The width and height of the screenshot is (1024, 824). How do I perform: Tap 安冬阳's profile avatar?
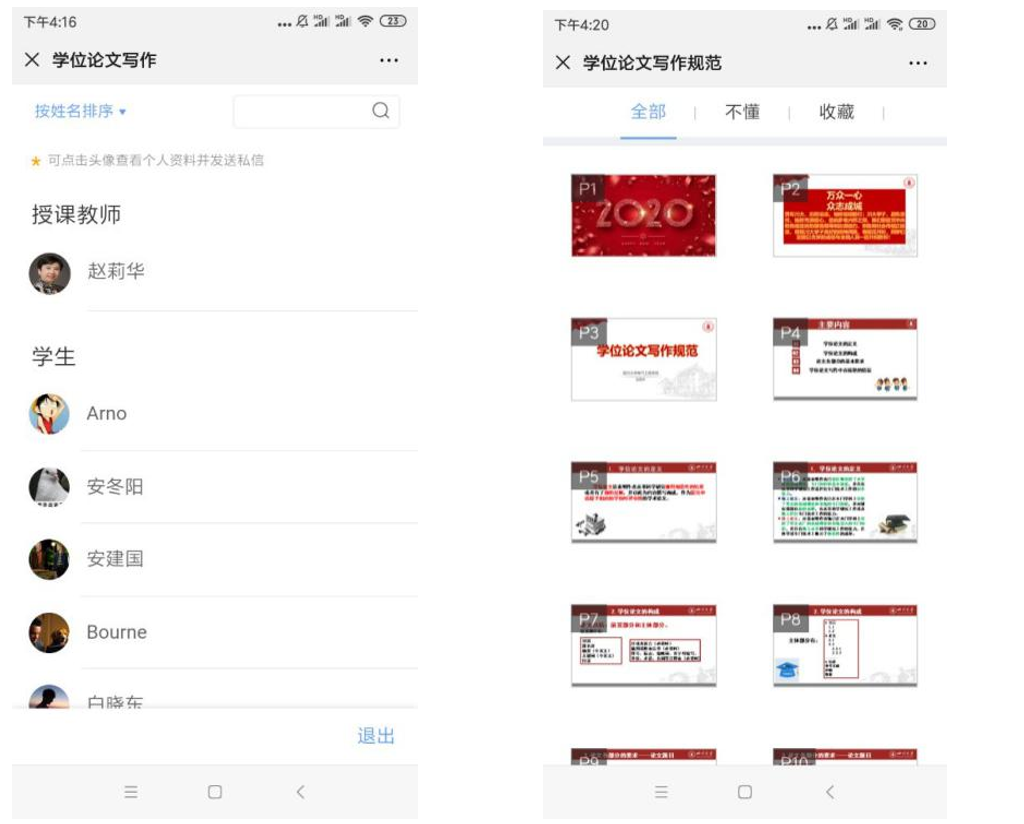coord(50,487)
